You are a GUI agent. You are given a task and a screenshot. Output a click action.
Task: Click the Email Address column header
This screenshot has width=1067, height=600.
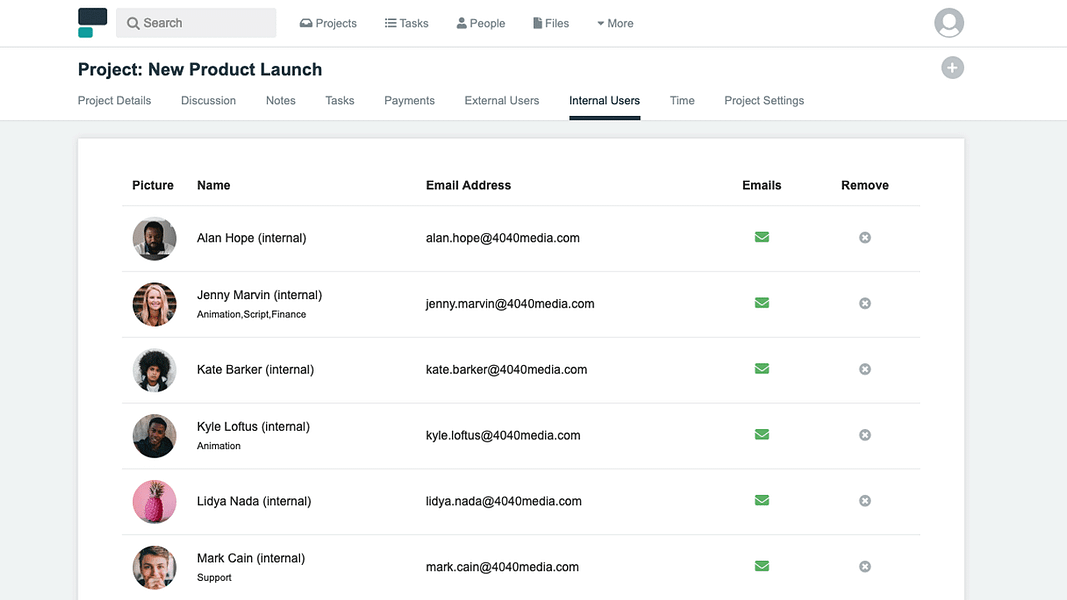[x=468, y=185]
